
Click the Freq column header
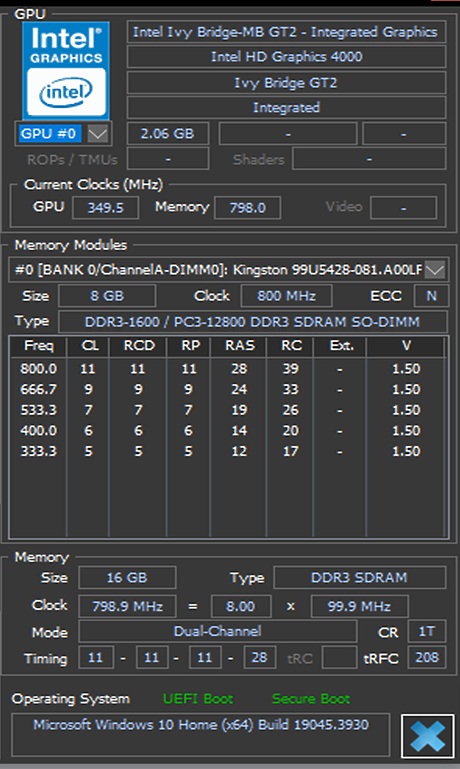[x=39, y=346]
